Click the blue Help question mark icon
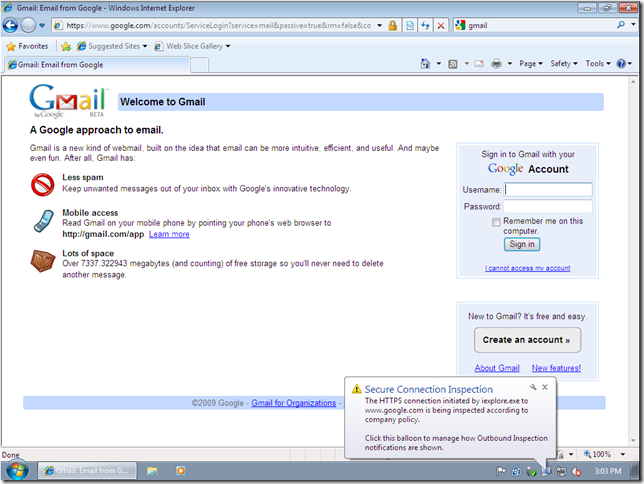This screenshot has width=644, height=484. pyautogui.click(x=621, y=64)
